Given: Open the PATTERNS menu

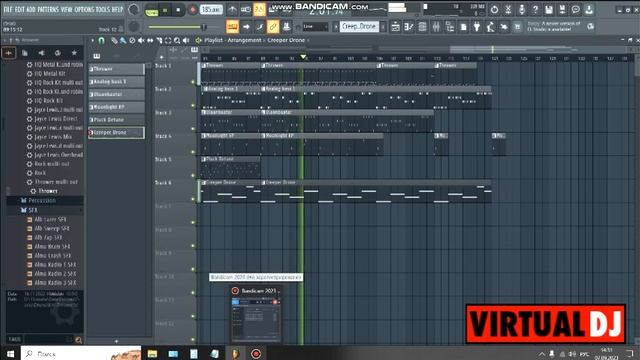Looking at the screenshot, I should [x=48, y=9].
